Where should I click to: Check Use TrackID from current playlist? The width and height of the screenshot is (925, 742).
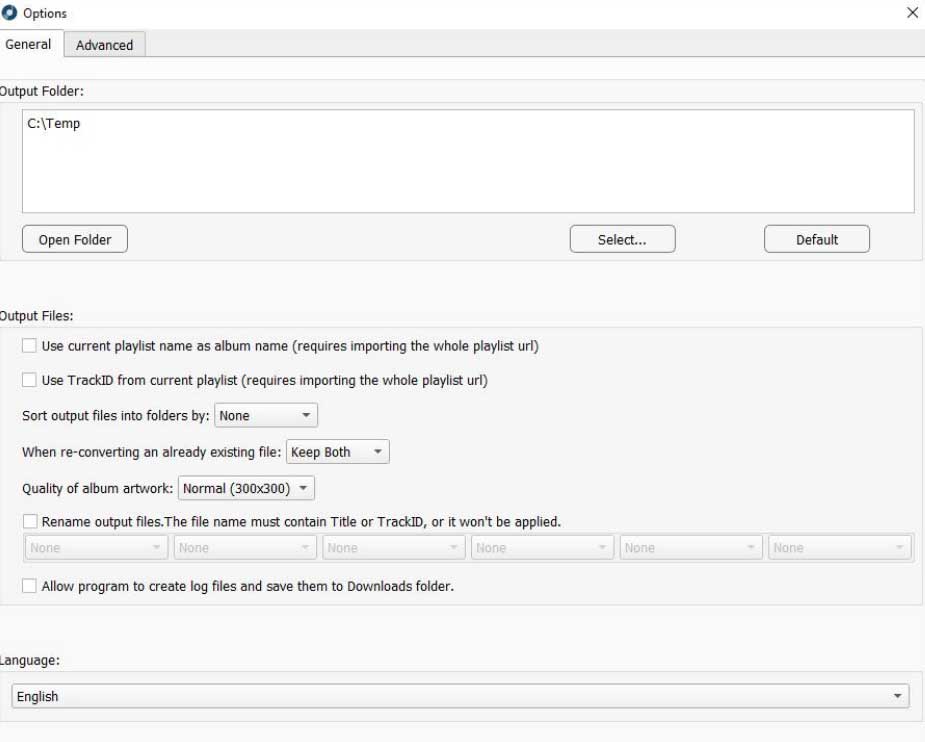30,380
